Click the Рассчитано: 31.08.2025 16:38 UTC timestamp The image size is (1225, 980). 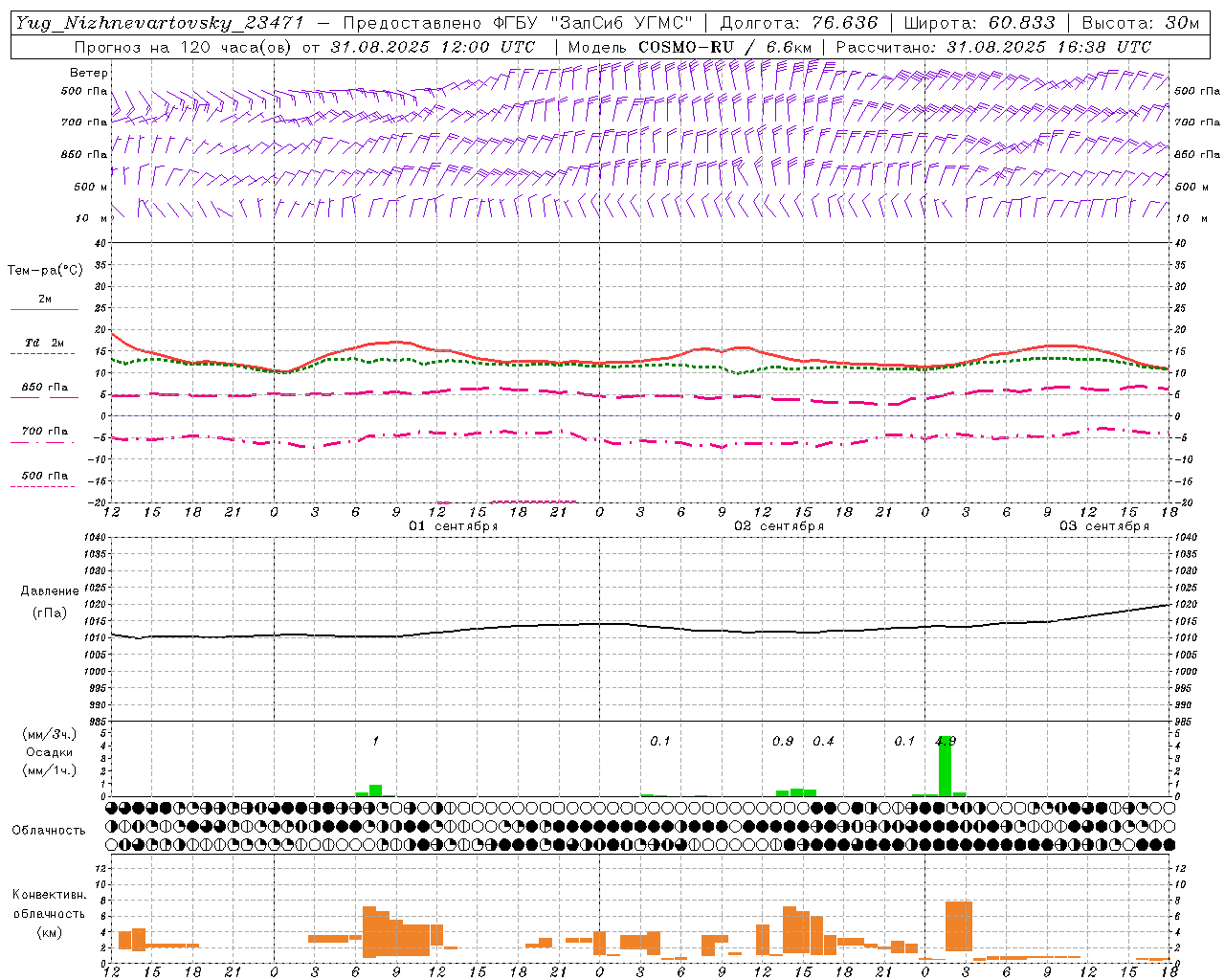coord(993,47)
